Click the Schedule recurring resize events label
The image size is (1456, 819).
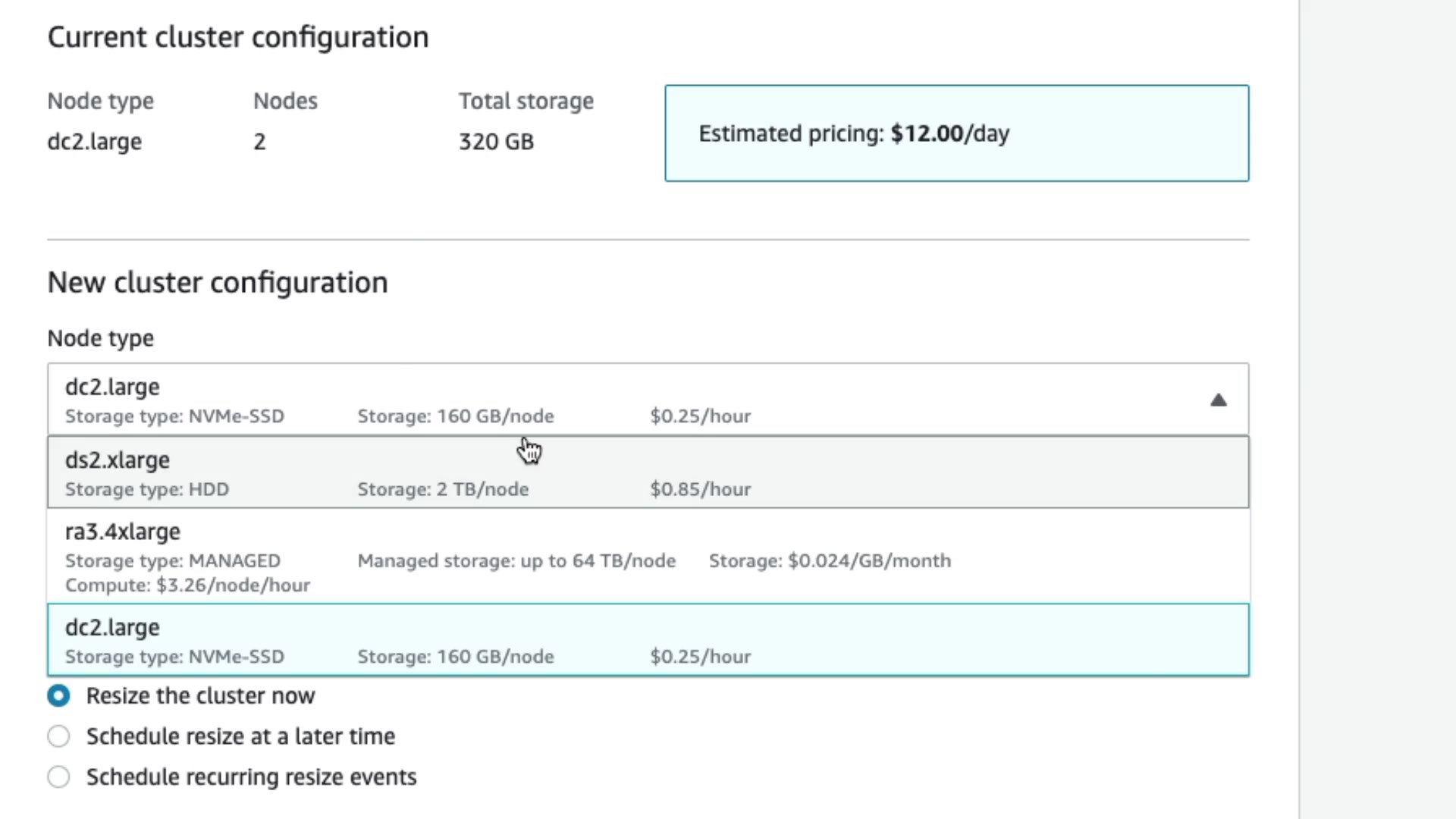pos(251,777)
